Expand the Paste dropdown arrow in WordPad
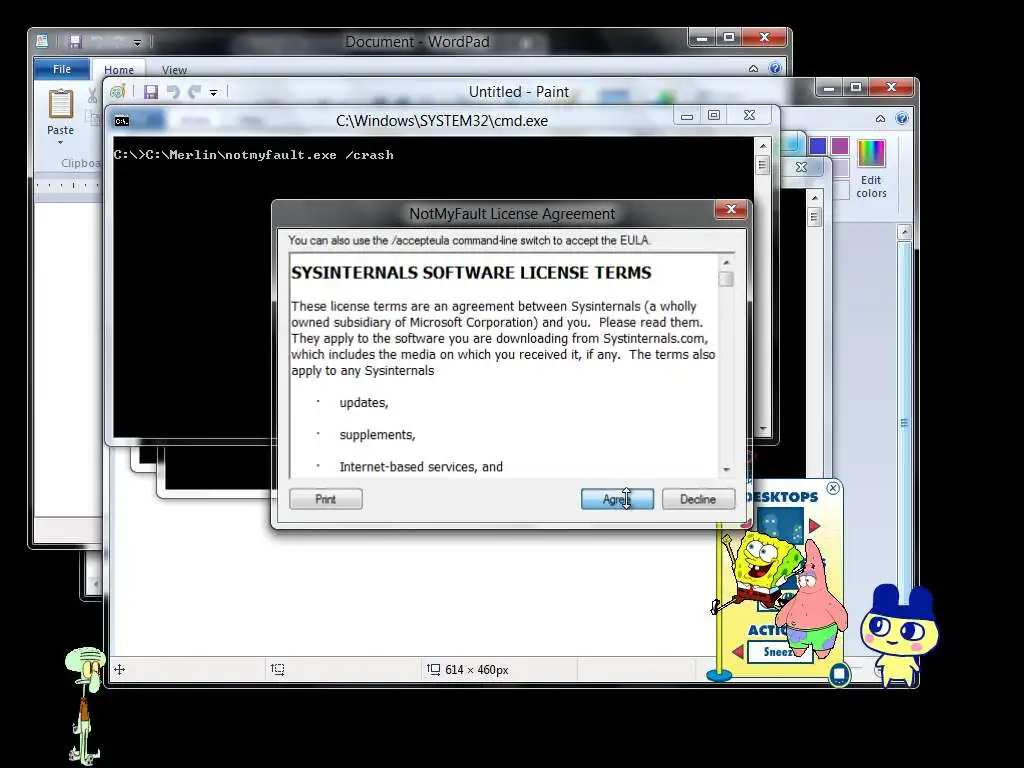This screenshot has height=768, width=1024. pos(60,142)
